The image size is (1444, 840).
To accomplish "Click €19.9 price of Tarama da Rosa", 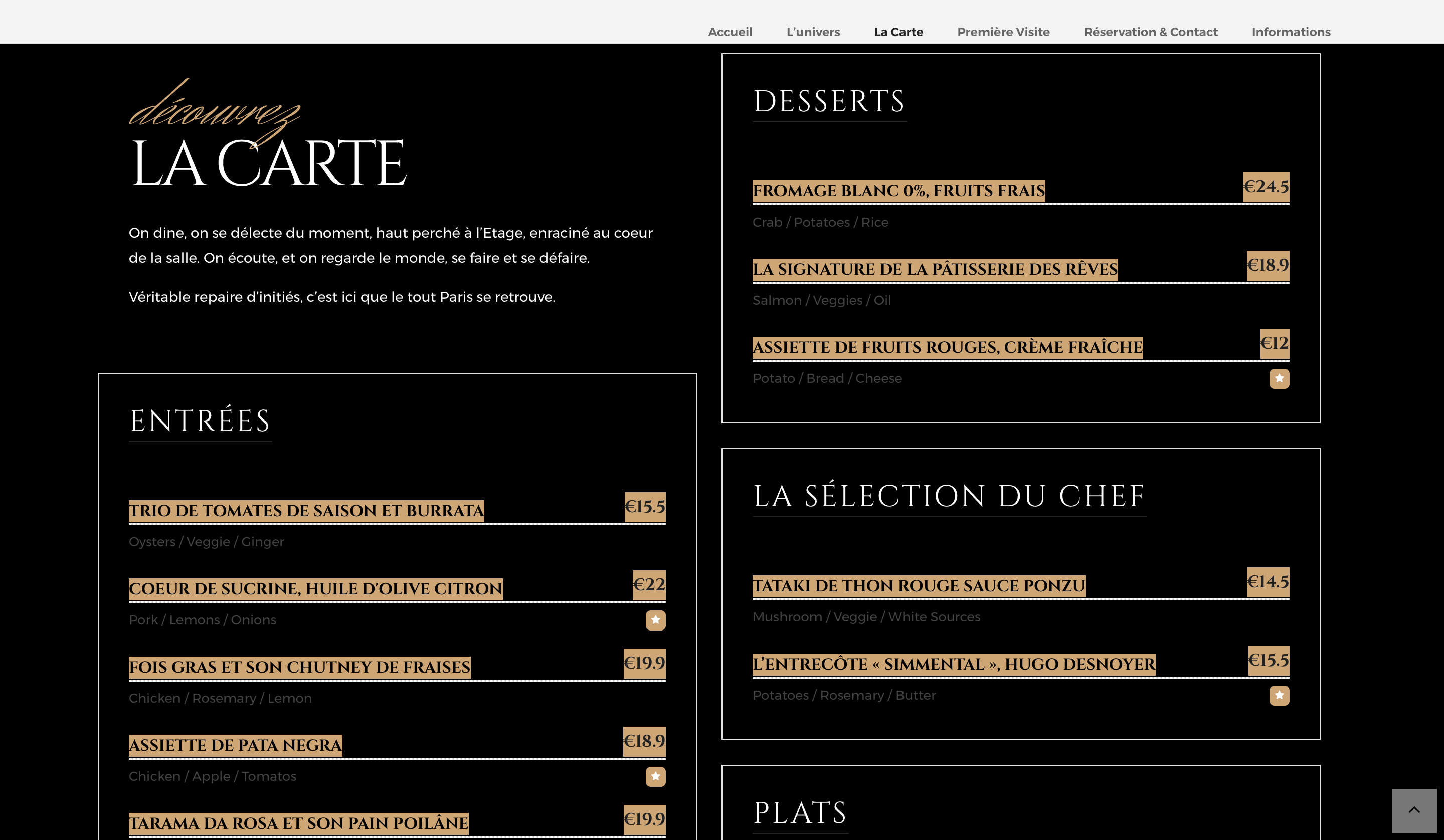I will click(645, 819).
